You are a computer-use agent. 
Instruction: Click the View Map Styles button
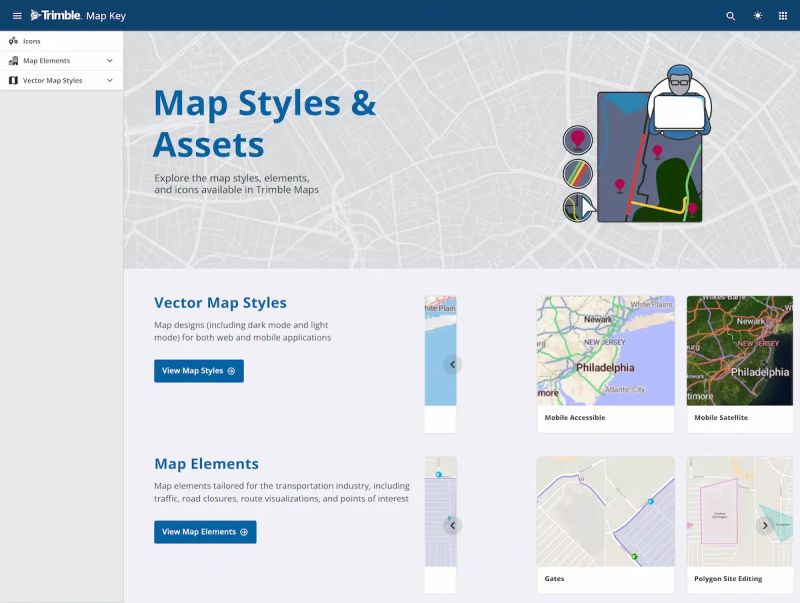click(x=198, y=370)
